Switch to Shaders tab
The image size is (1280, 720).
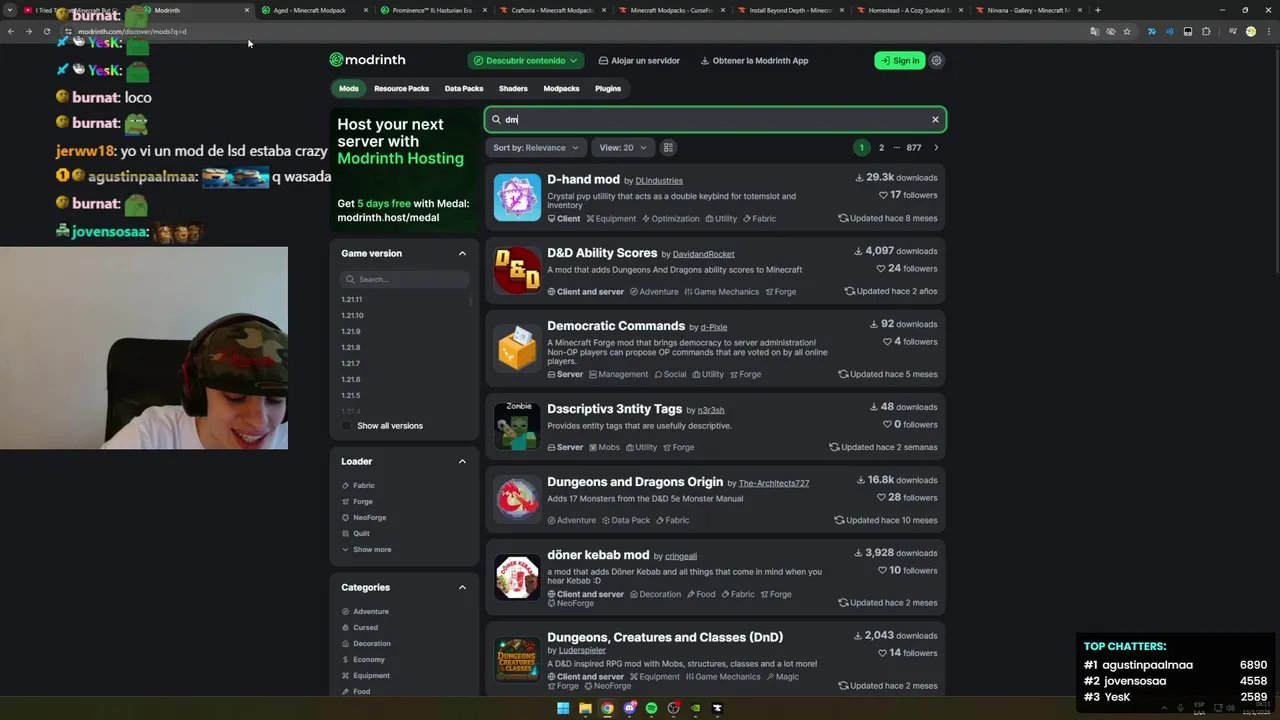pyautogui.click(x=513, y=88)
